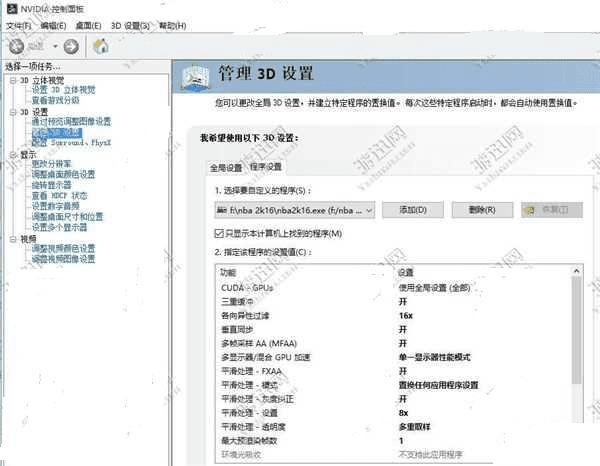Click the 功能 column header
Viewport: 600px width, 466px height.
[x=228, y=272]
